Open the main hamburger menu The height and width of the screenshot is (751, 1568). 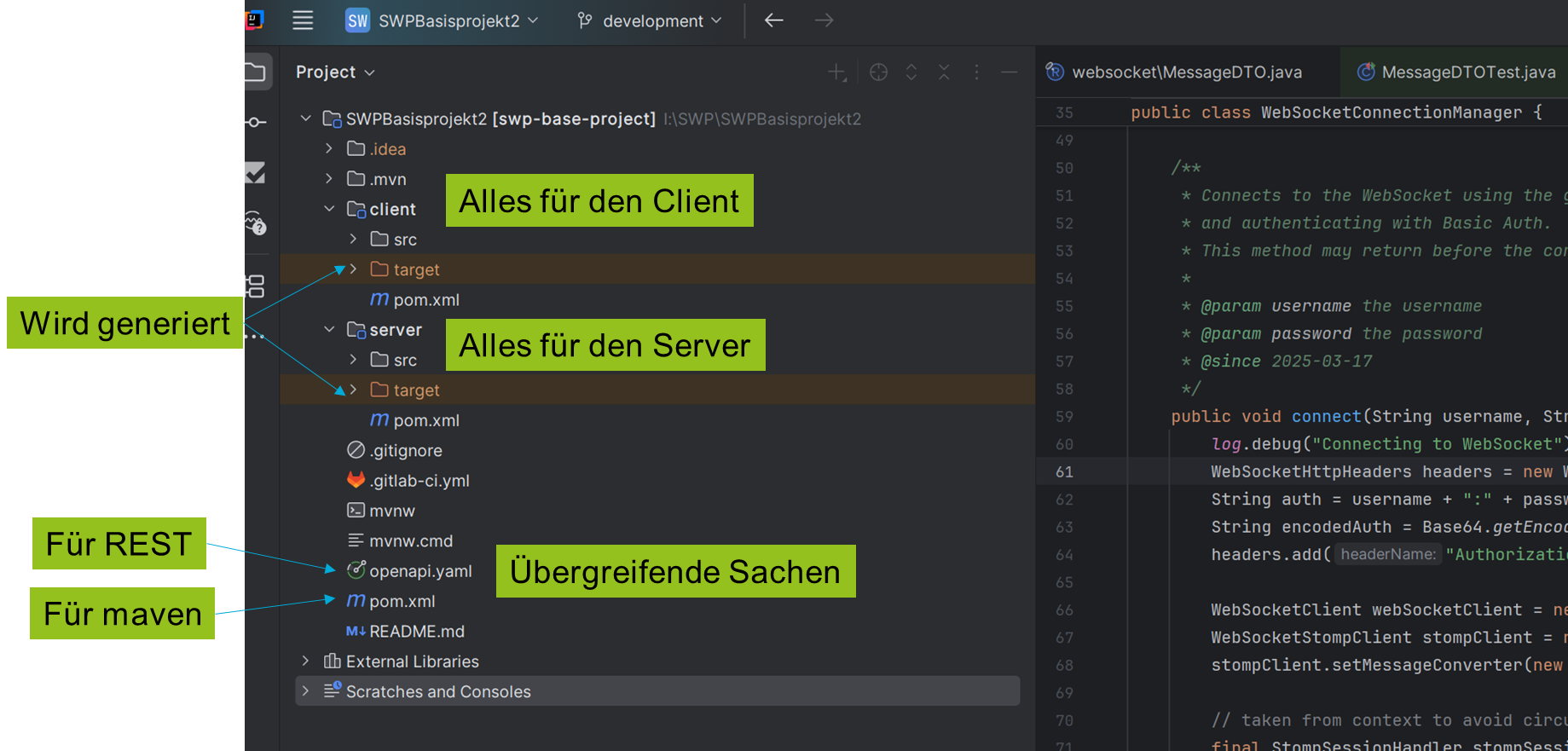[x=303, y=20]
